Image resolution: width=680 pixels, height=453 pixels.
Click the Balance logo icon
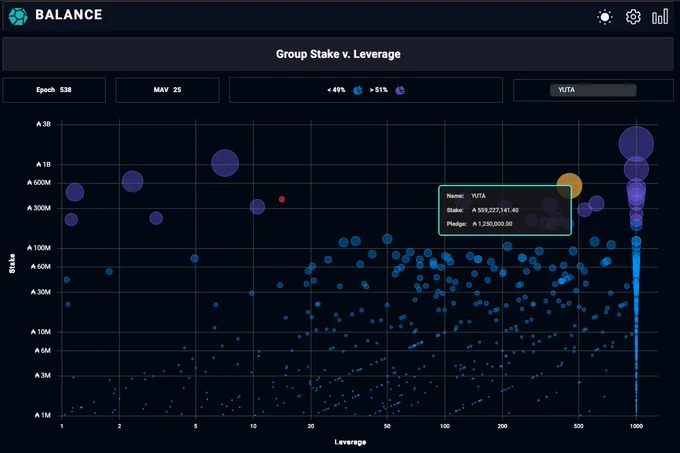click(18, 16)
